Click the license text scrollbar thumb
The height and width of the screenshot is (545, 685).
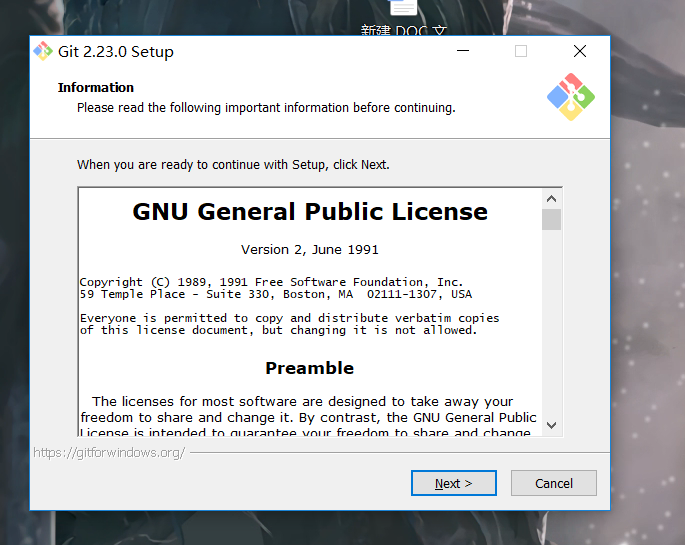tap(551, 219)
